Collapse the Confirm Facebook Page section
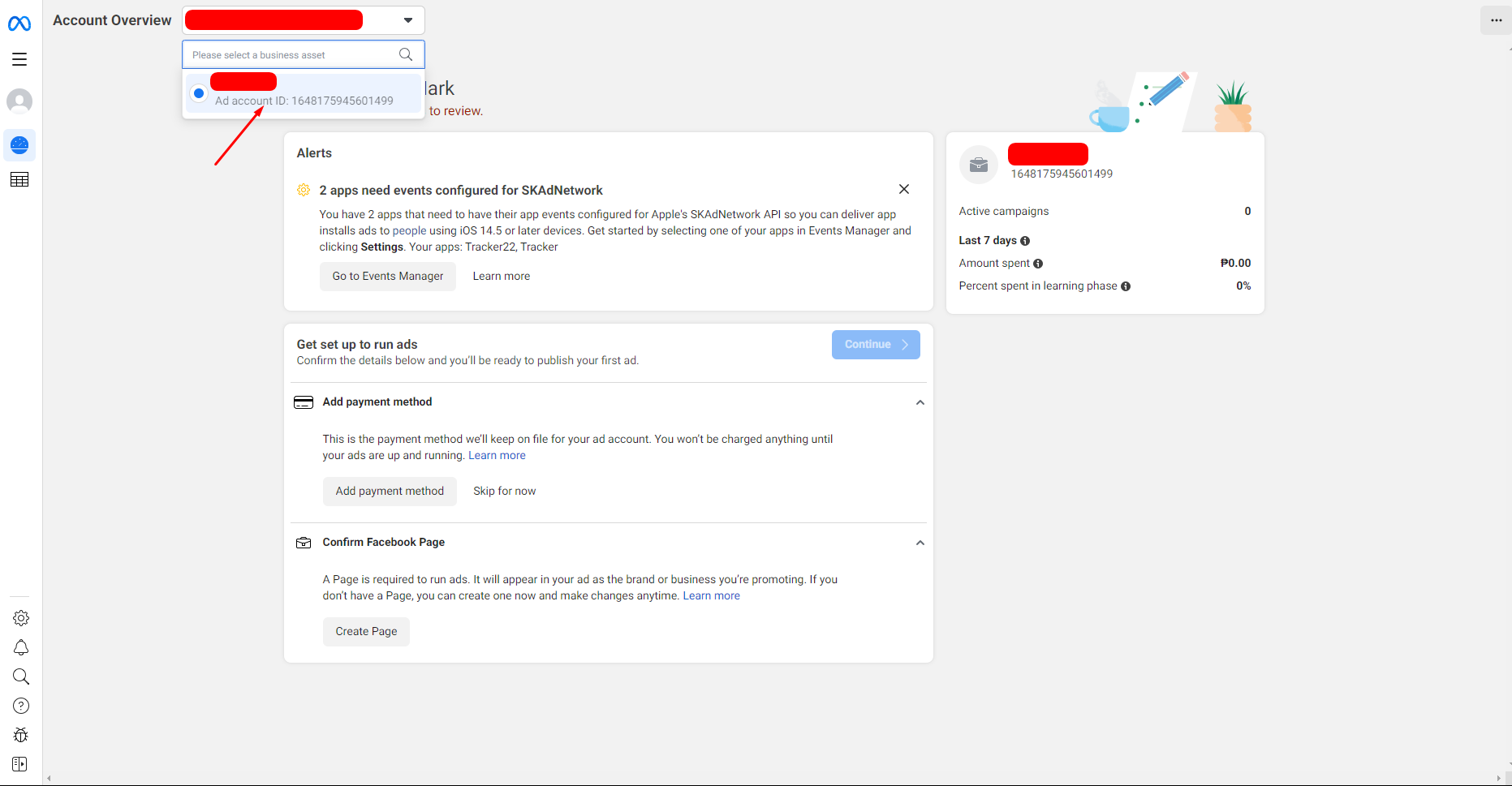The width and height of the screenshot is (1512, 786). [920, 543]
